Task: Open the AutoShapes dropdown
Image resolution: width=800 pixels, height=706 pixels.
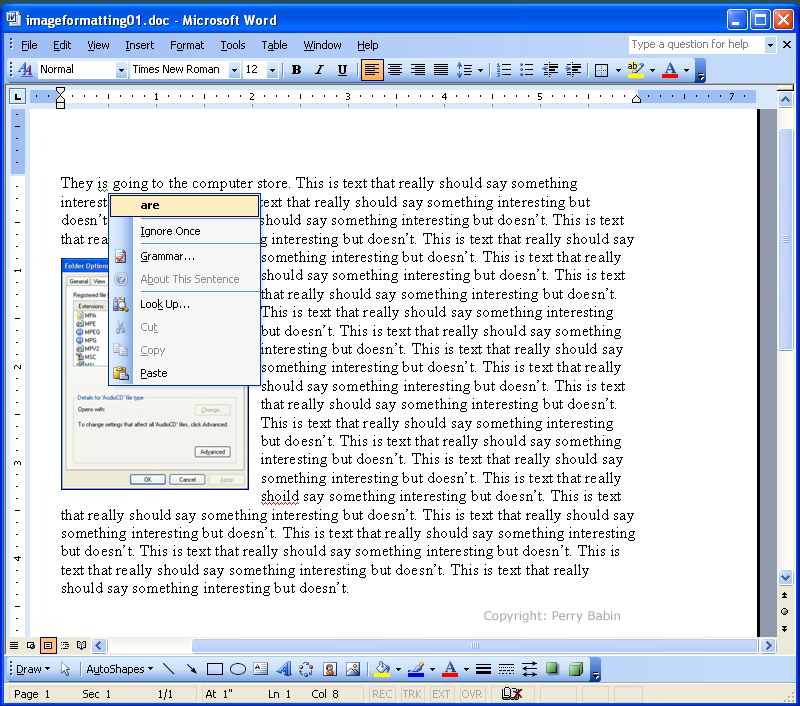Action: click(120, 669)
